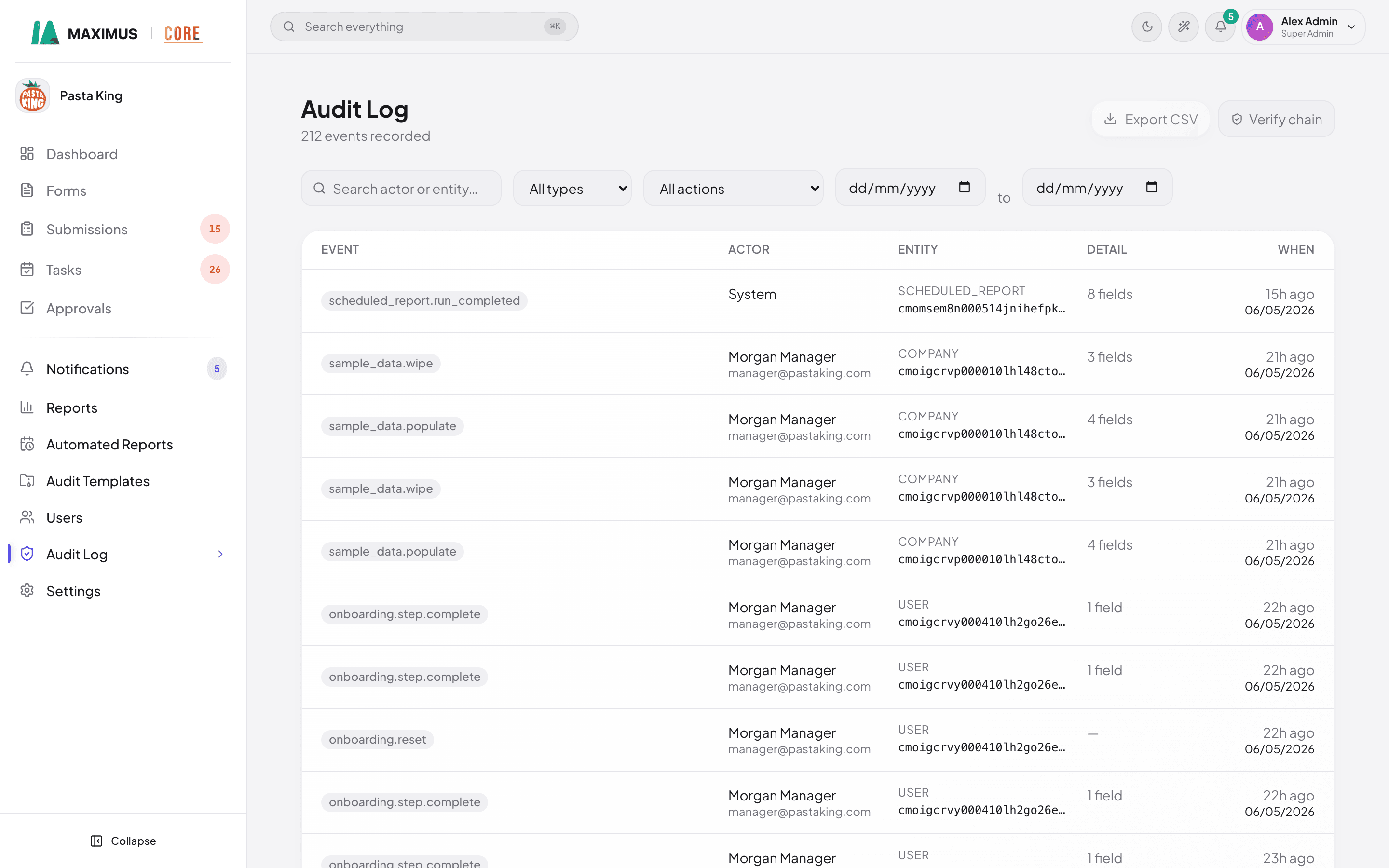Click the Alex Admin avatar

[x=1259, y=27]
